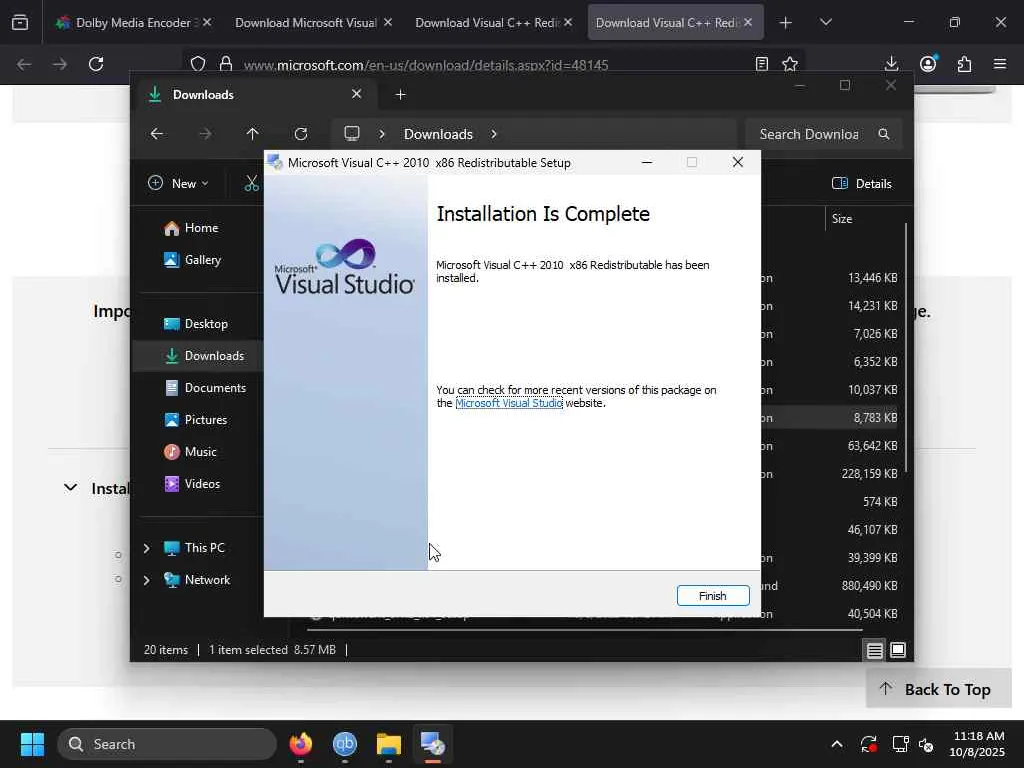Click the site padlock icon
This screenshot has width=1024, height=768.
(x=226, y=64)
